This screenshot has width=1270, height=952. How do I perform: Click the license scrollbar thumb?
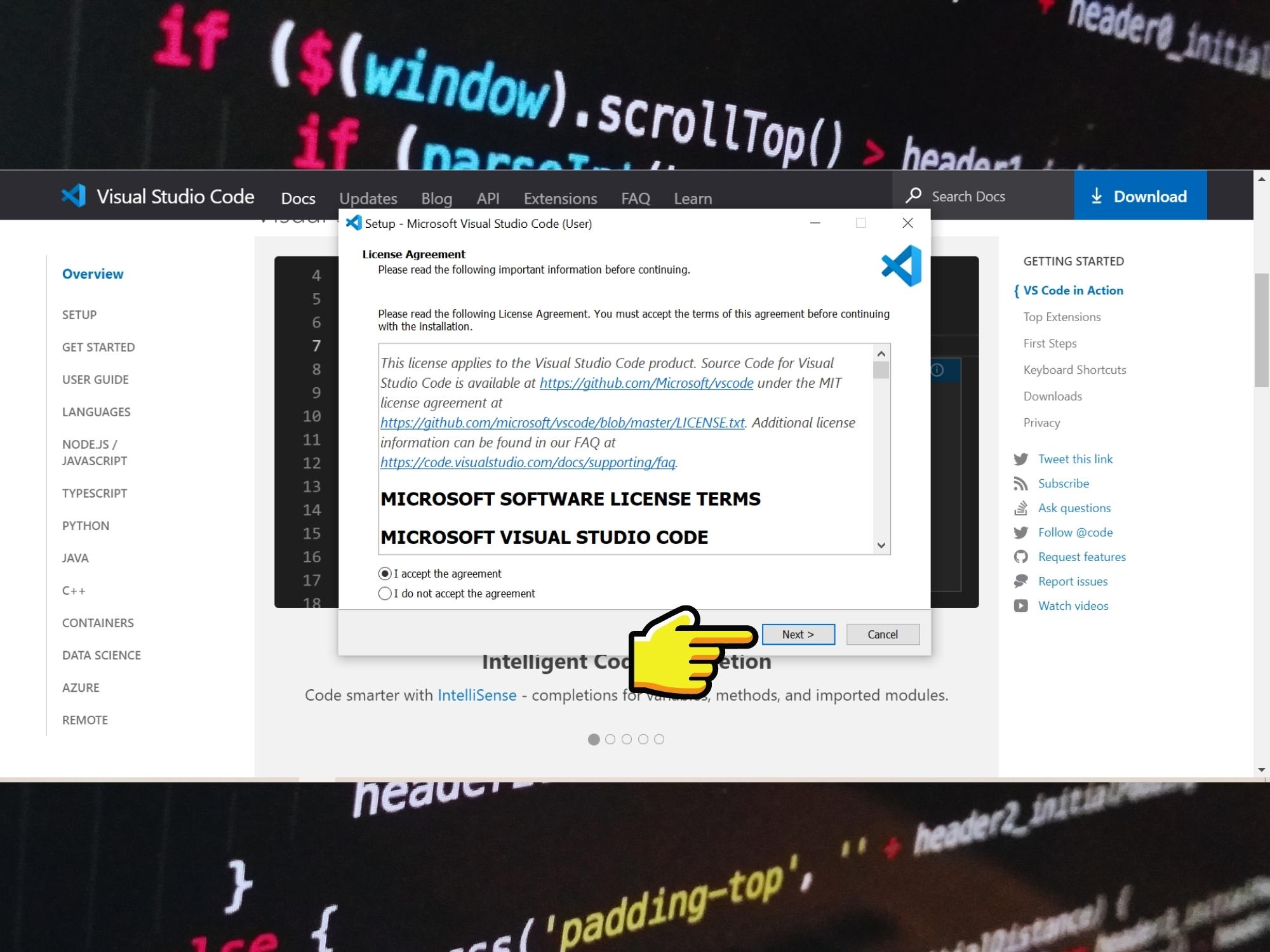pos(881,370)
